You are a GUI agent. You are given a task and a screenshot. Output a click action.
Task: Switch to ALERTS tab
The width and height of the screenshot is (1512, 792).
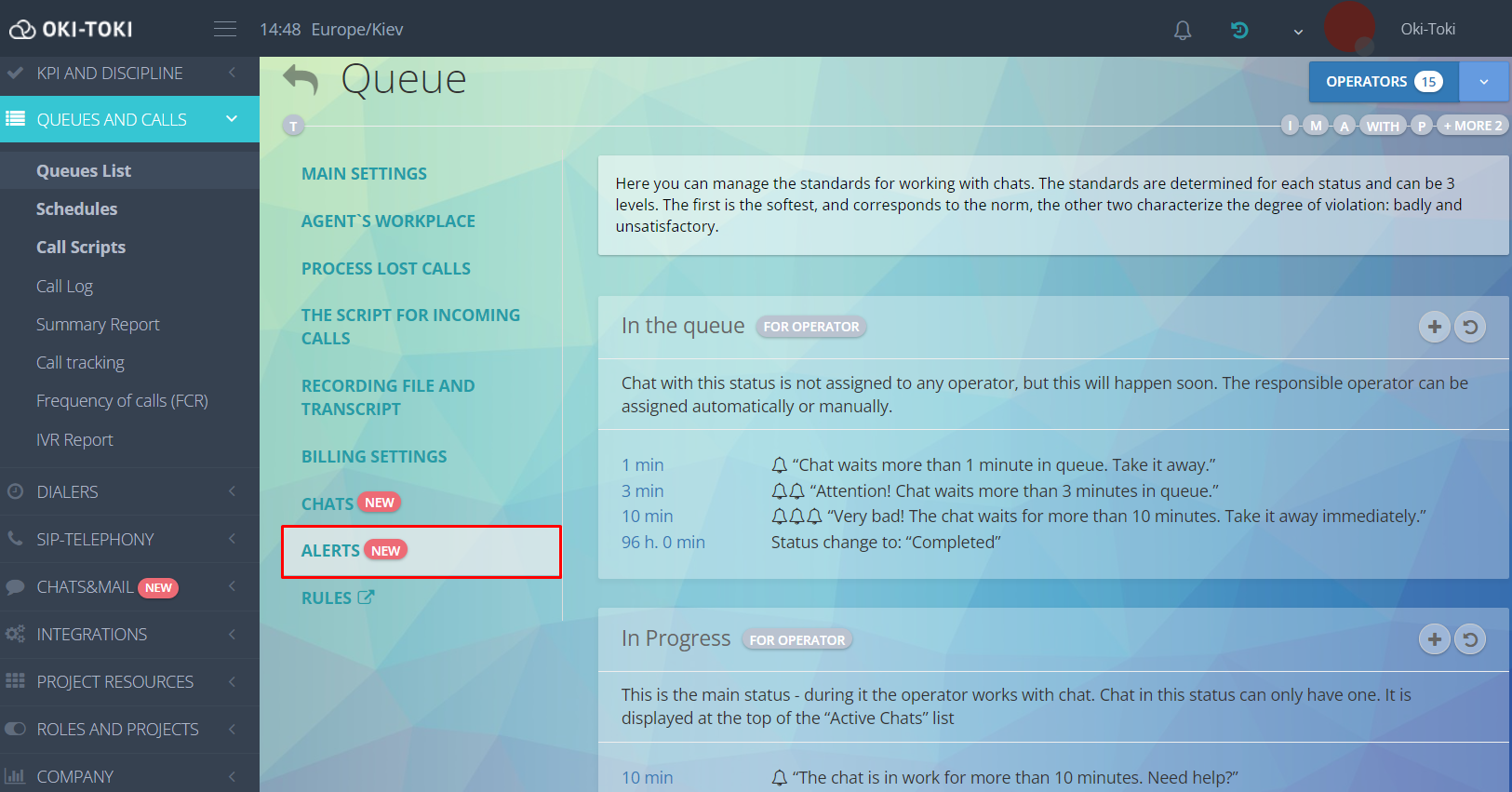click(x=421, y=551)
